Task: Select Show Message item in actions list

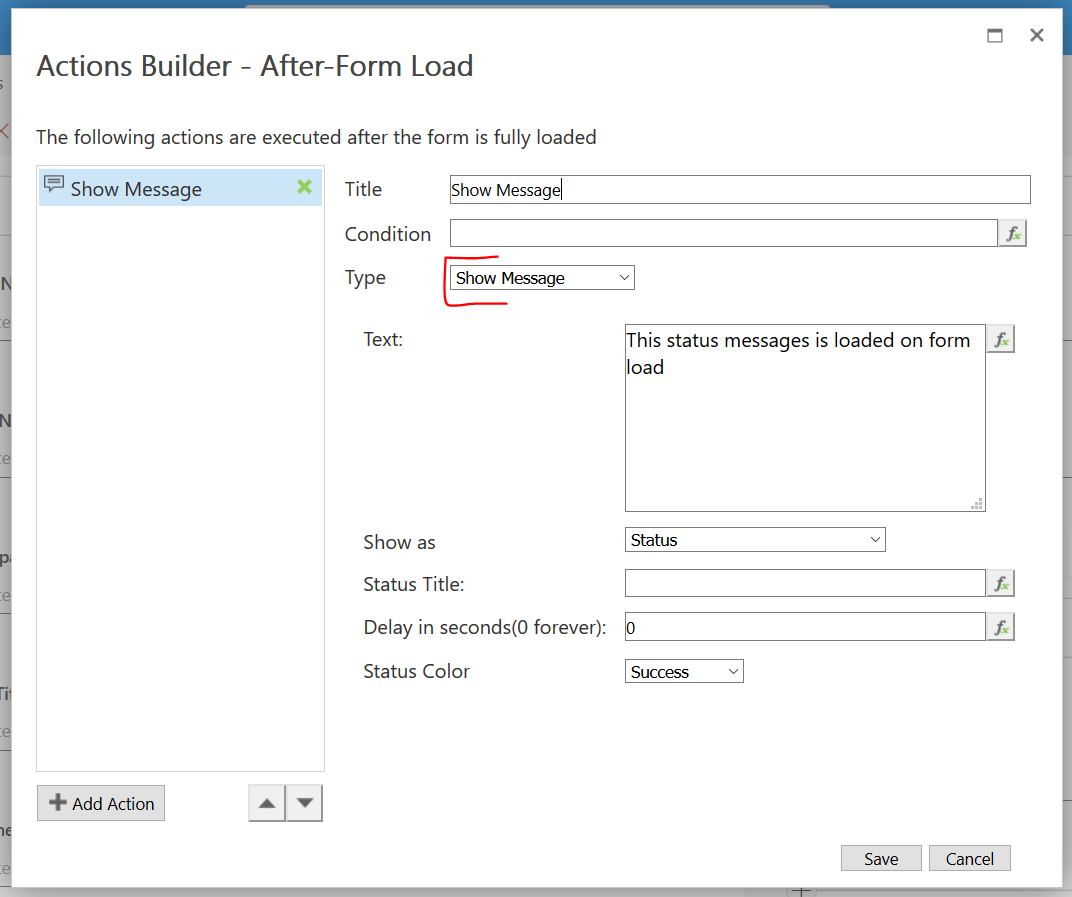Action: click(136, 189)
